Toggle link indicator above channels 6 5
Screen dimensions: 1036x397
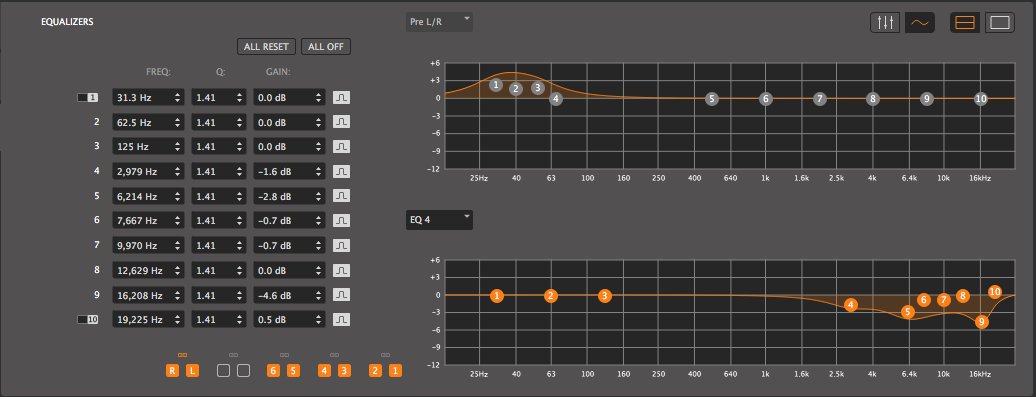284,355
